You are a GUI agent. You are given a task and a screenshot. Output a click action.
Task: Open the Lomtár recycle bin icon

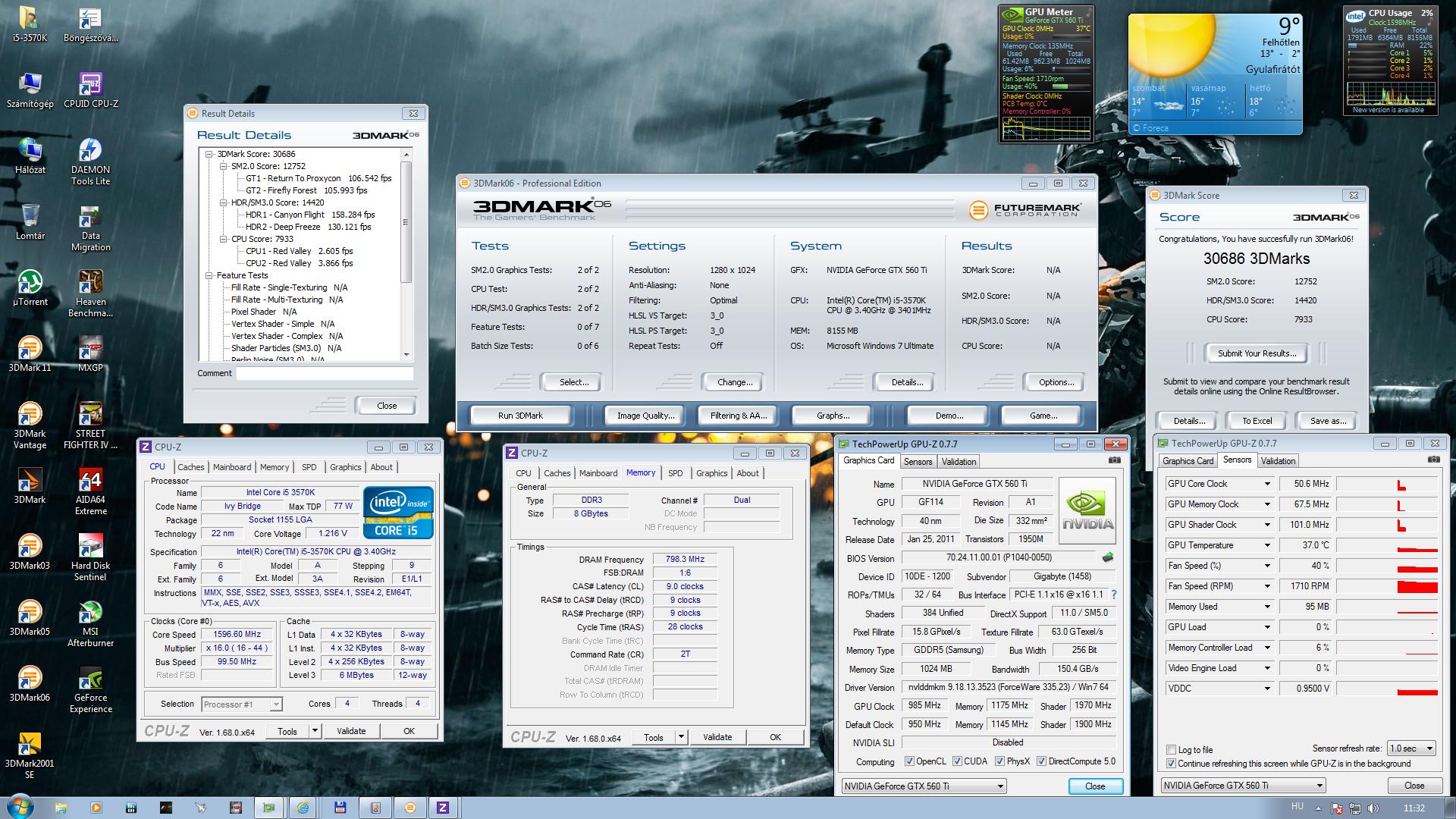[30, 223]
